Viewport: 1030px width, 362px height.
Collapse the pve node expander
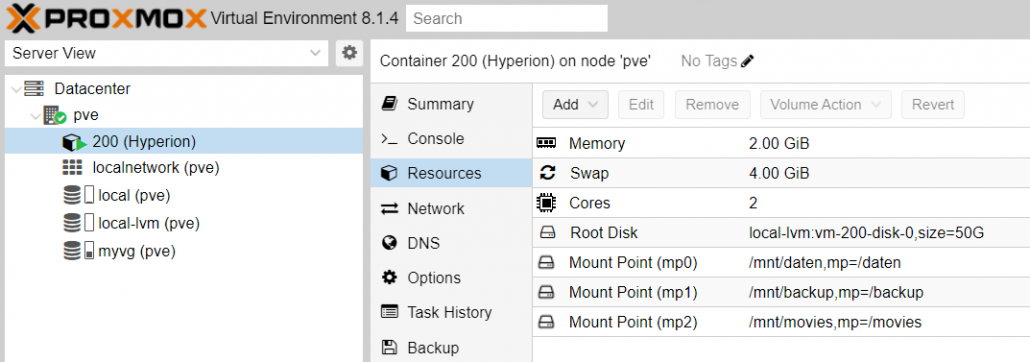[x=35, y=116]
